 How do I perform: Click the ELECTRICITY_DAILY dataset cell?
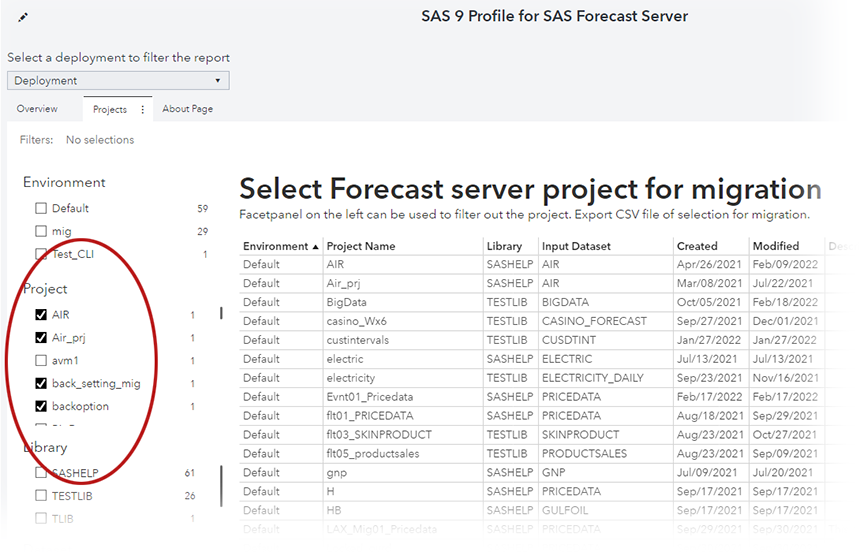click(592, 378)
